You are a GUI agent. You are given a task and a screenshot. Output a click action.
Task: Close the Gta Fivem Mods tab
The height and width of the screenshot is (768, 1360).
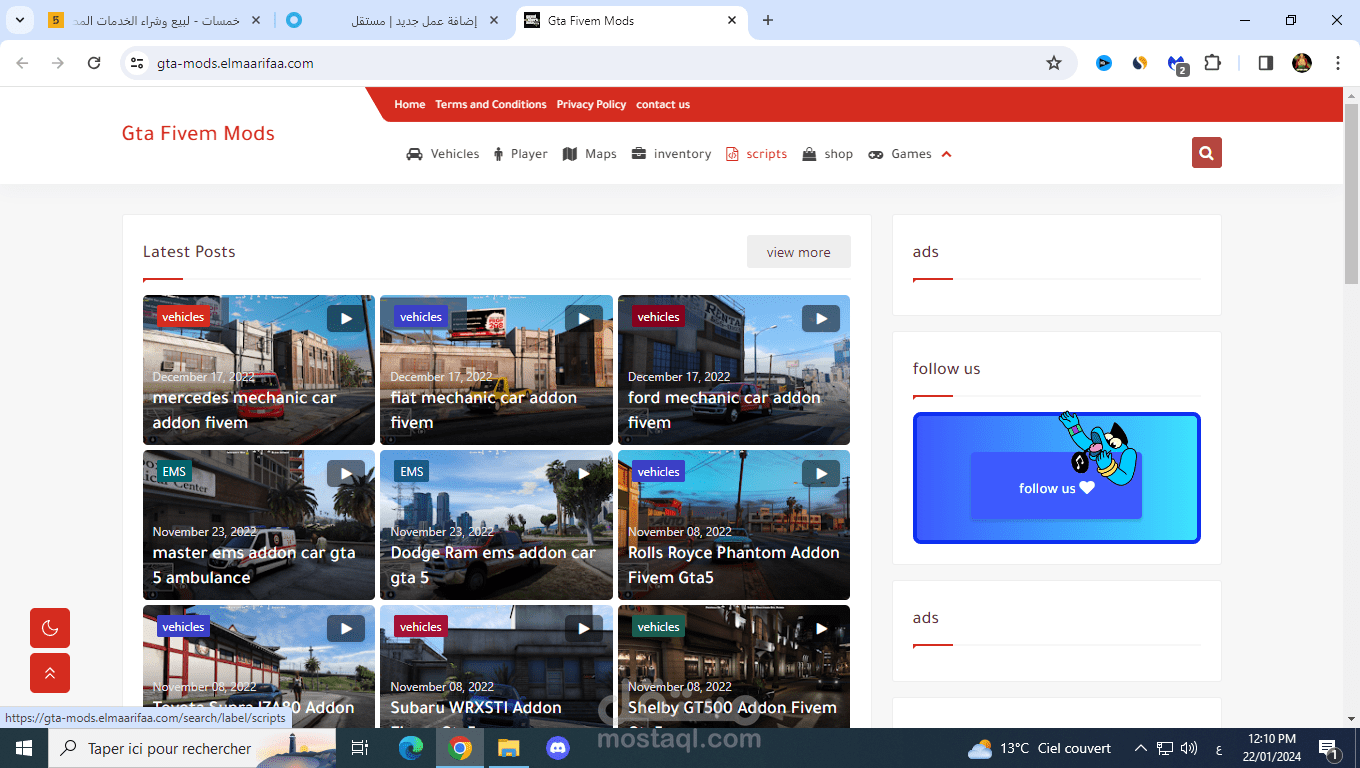point(732,20)
